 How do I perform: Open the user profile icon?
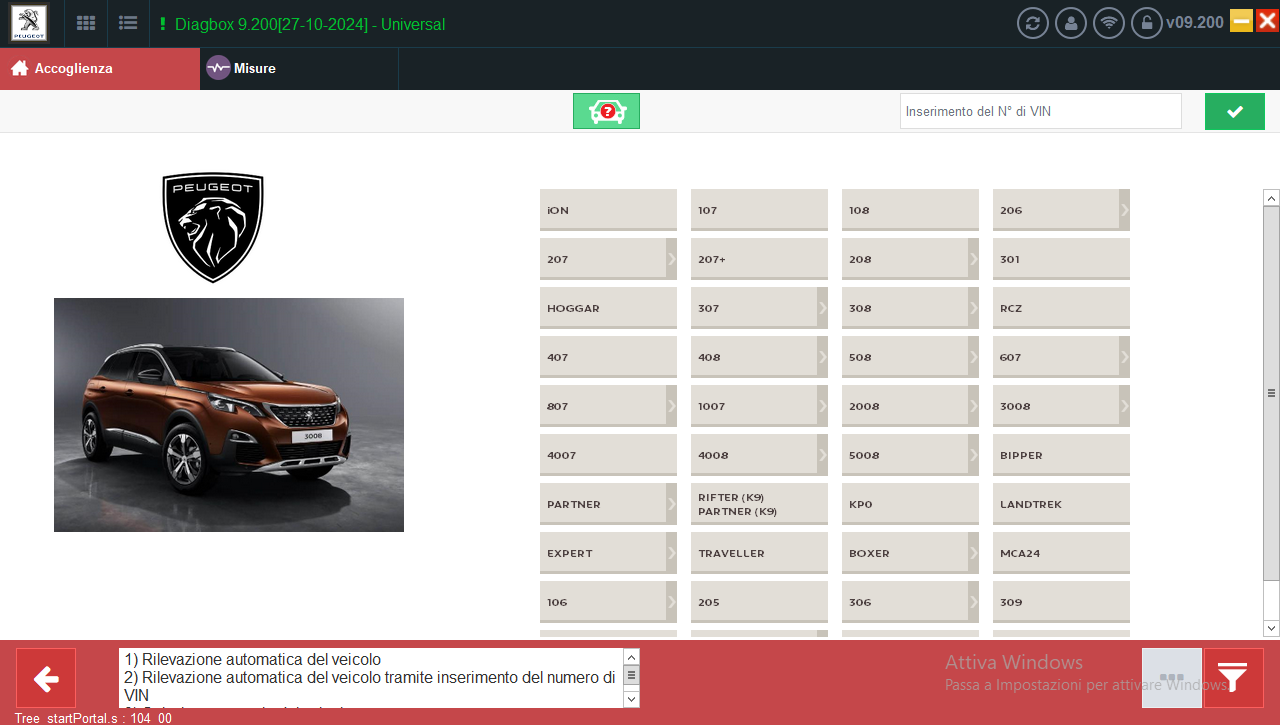1071,23
